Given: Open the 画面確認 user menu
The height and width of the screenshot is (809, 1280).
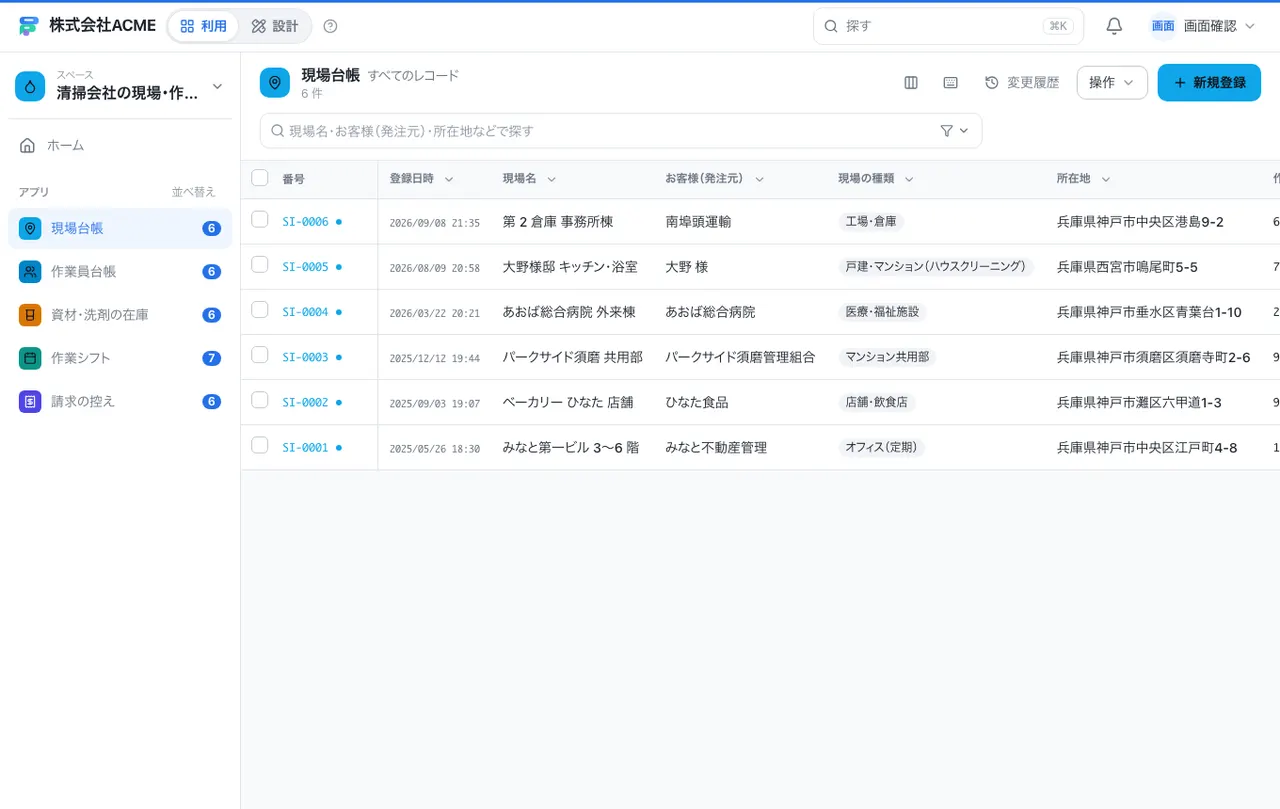Looking at the screenshot, I should click(x=1203, y=26).
